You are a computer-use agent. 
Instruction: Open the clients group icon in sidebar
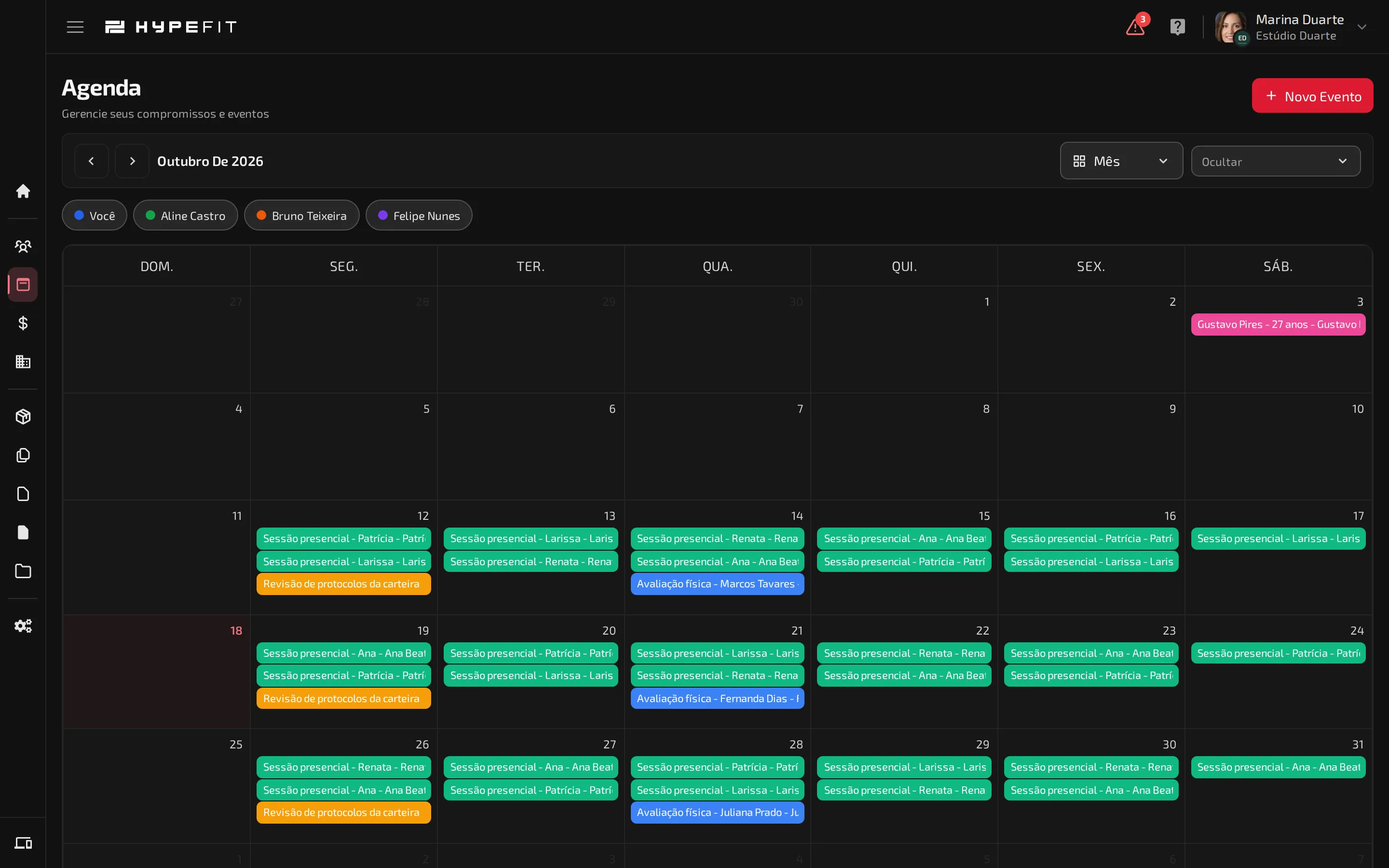coord(23,246)
